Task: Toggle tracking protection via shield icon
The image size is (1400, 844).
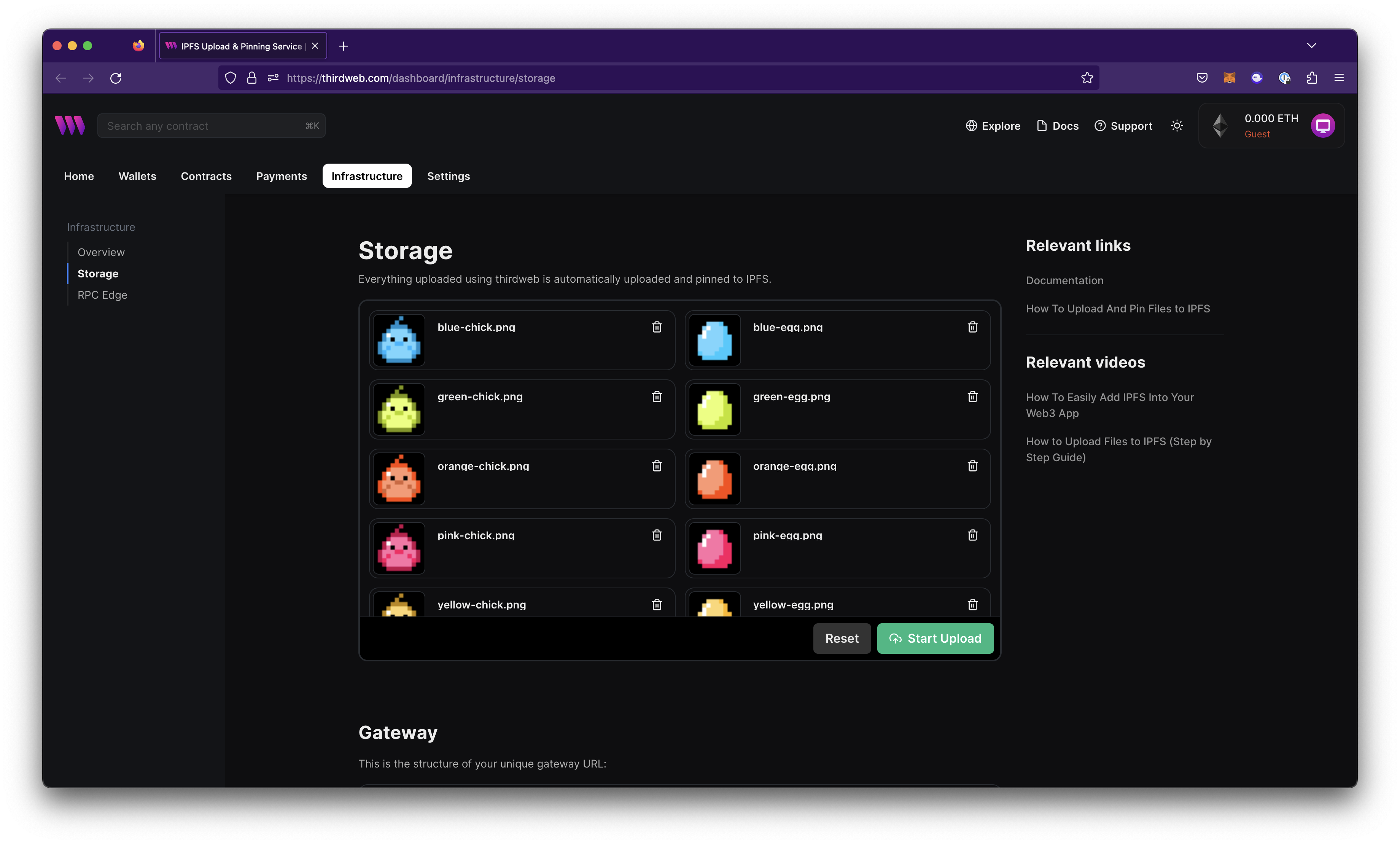Action: coord(230,78)
